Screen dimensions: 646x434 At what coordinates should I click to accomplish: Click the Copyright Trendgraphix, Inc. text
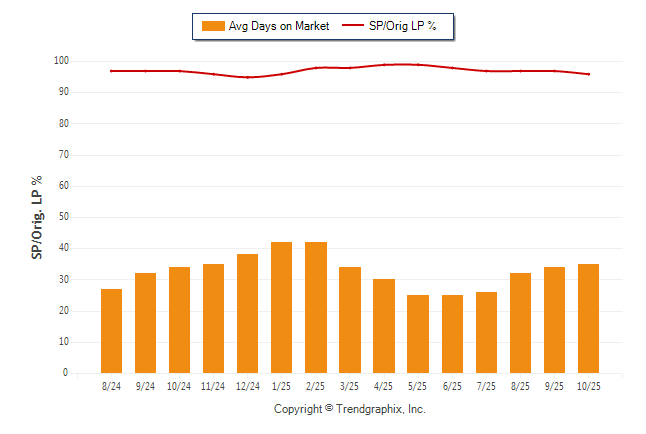click(x=350, y=409)
